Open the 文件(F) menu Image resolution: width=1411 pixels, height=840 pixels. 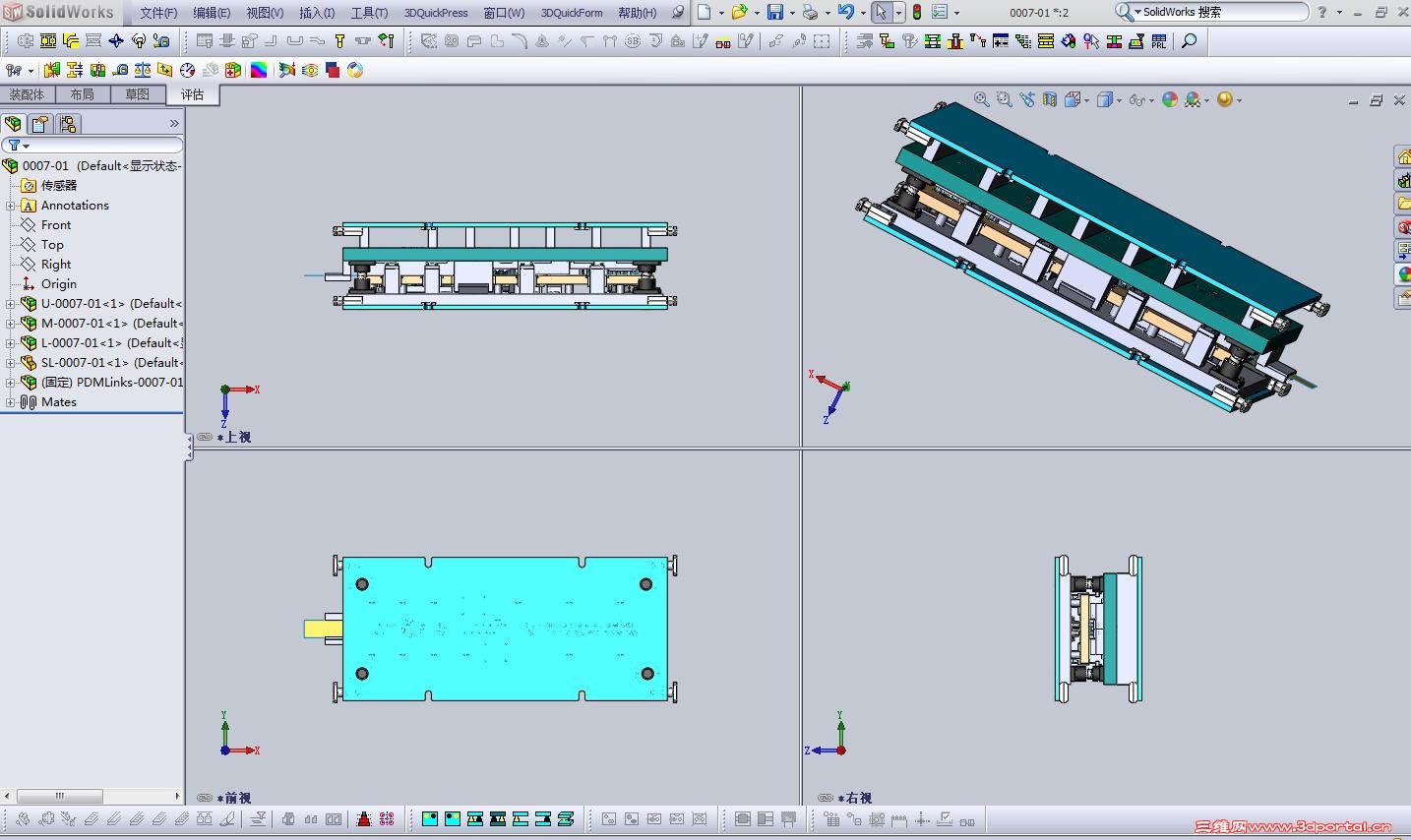158,13
